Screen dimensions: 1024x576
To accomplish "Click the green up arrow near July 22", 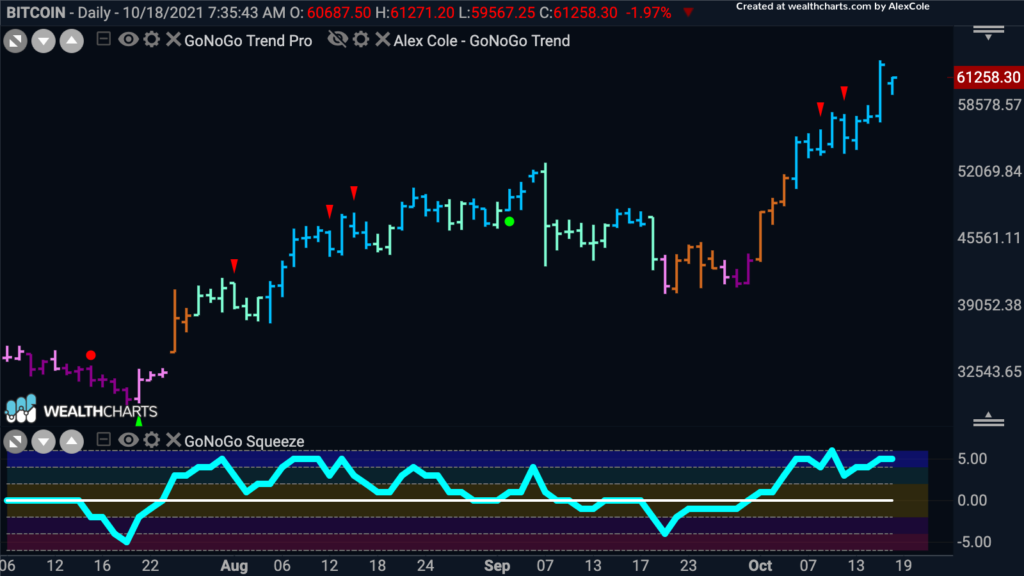I will (138, 421).
